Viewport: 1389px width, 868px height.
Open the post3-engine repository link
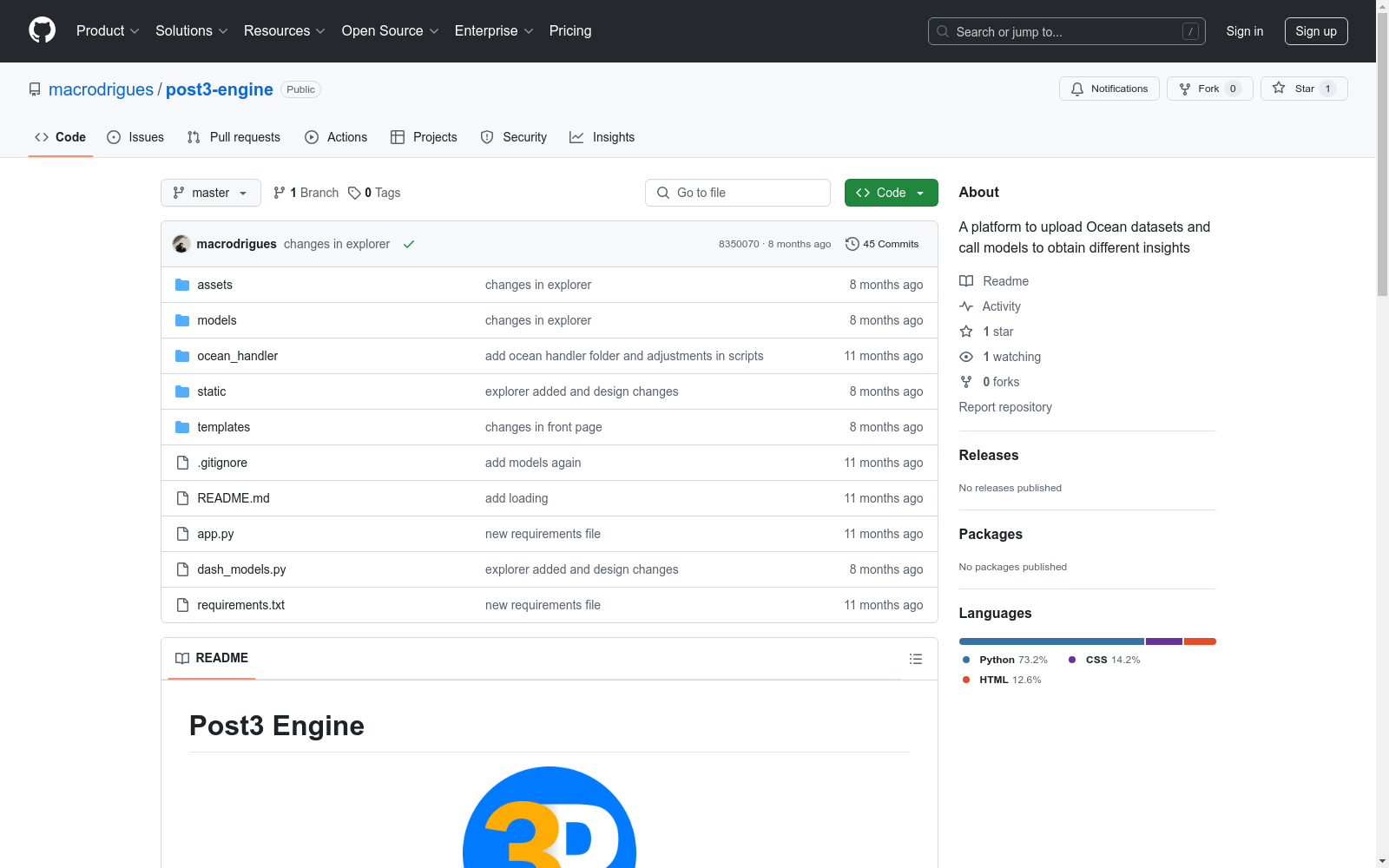click(220, 89)
